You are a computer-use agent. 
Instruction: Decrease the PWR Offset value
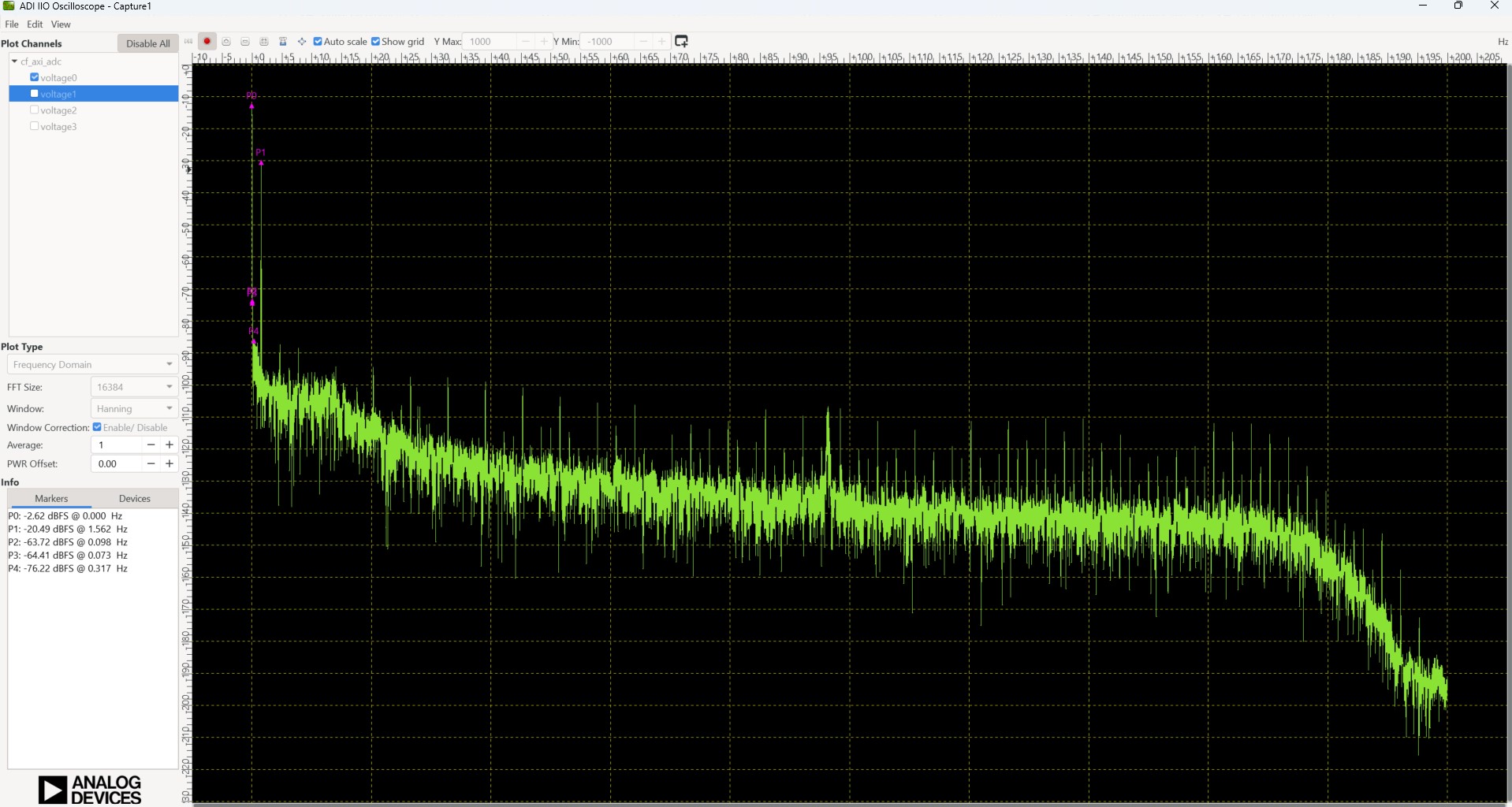click(151, 464)
